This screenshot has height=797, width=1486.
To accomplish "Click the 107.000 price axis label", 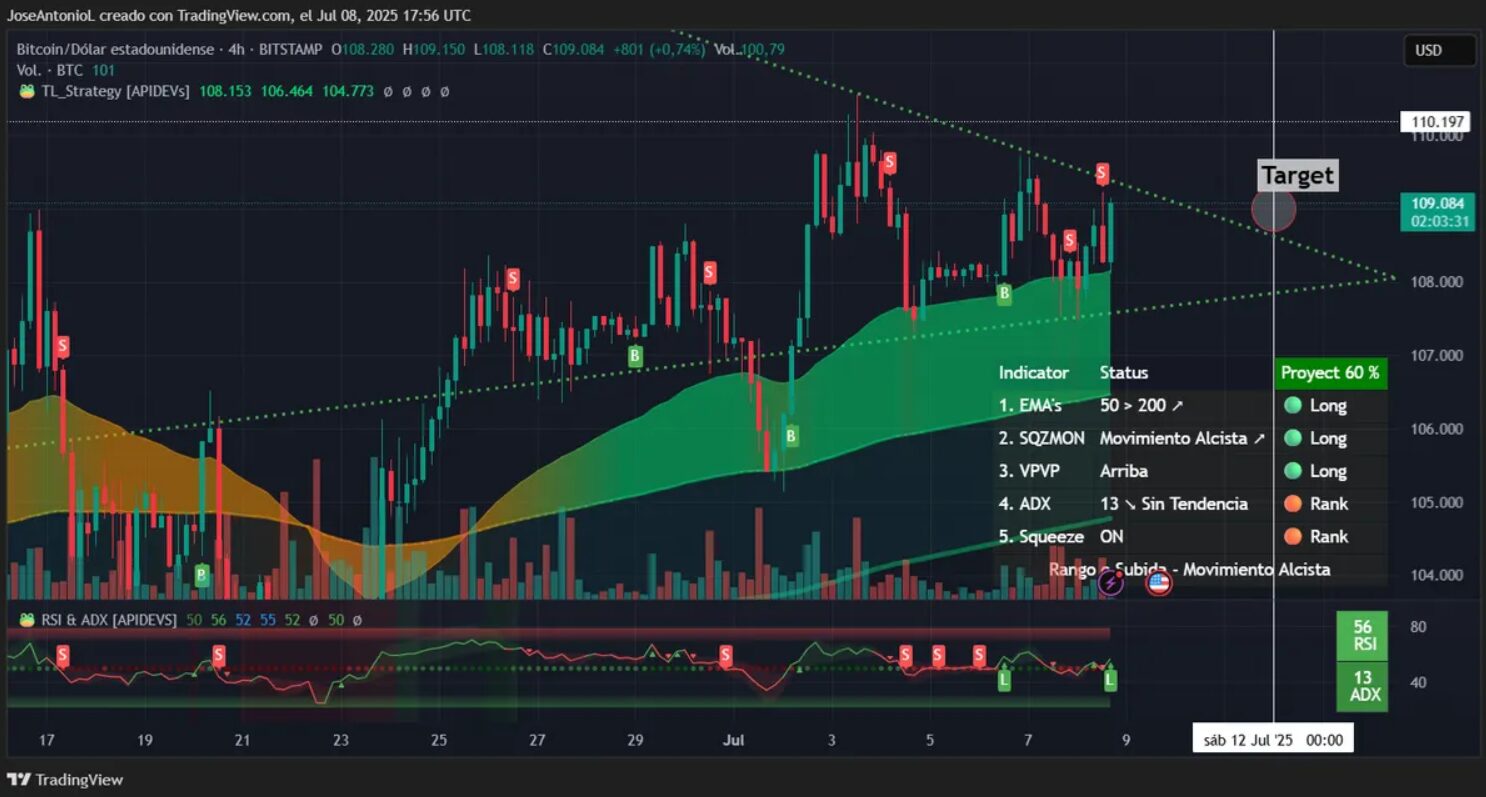I will tap(1437, 355).
